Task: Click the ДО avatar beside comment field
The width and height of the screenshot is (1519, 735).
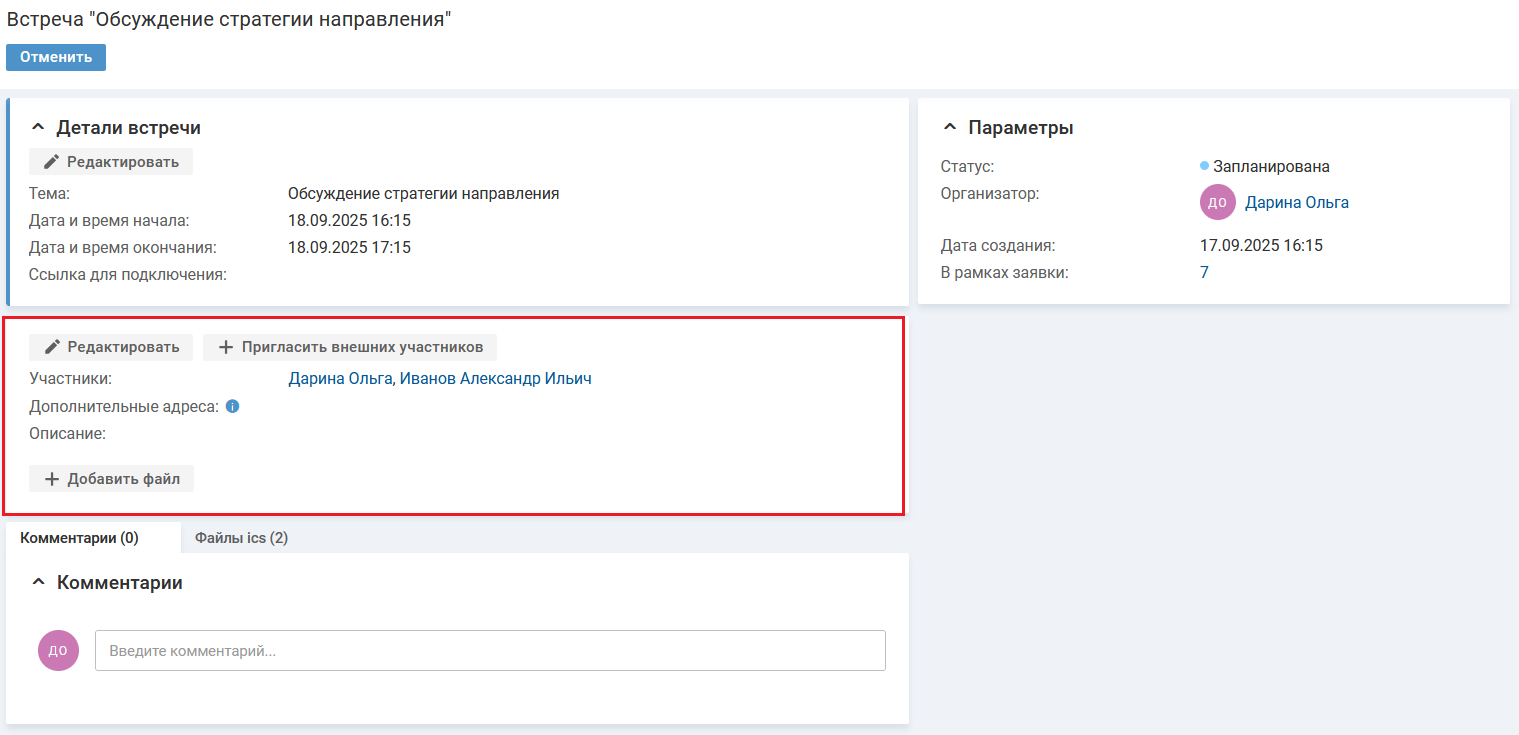Action: [x=58, y=650]
